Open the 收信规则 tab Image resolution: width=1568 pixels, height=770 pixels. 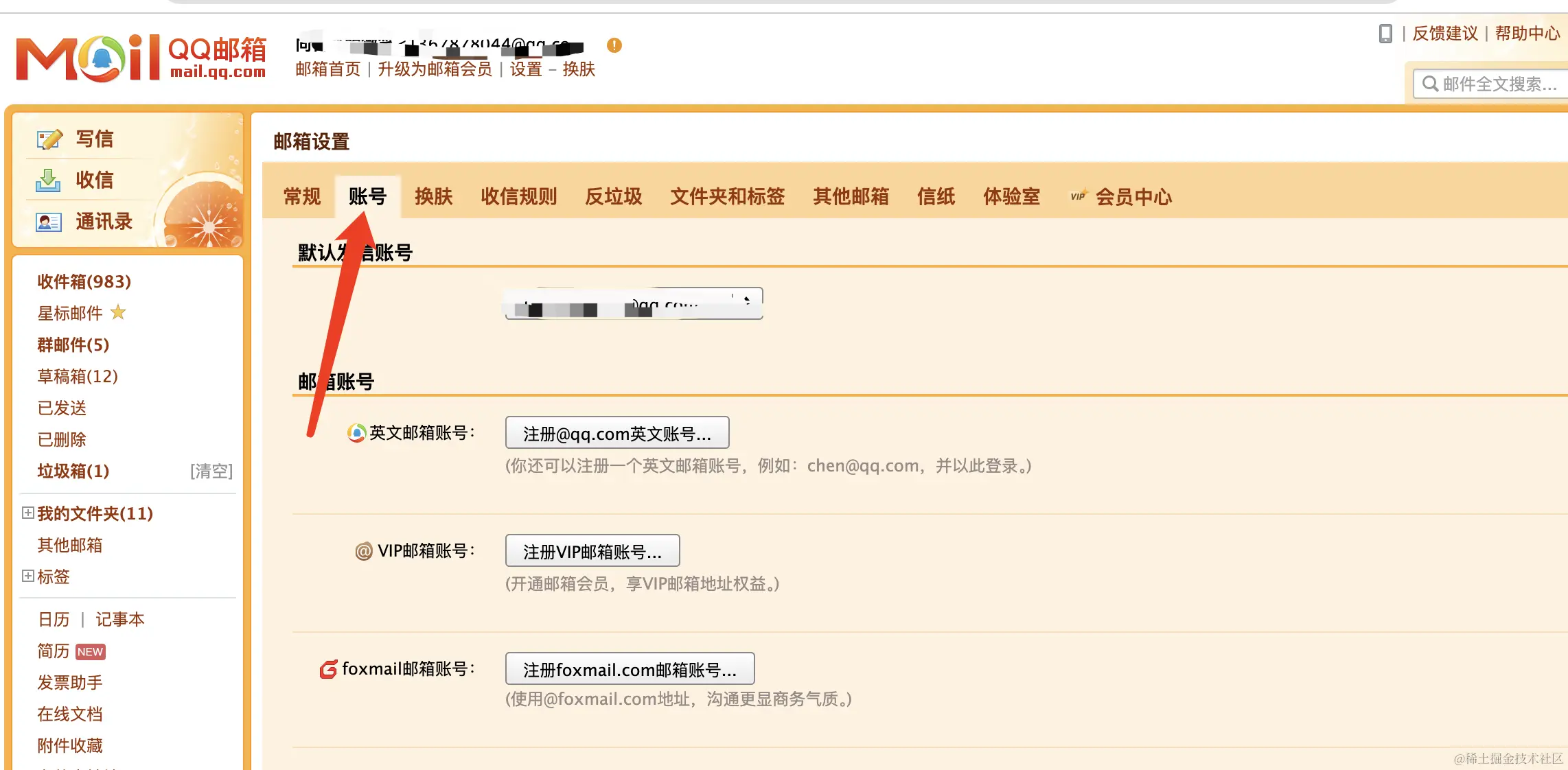(518, 197)
